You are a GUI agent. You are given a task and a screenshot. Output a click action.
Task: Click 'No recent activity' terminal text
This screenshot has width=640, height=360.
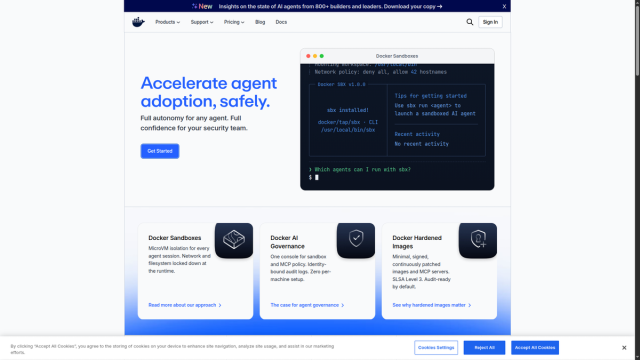pyautogui.click(x=422, y=144)
